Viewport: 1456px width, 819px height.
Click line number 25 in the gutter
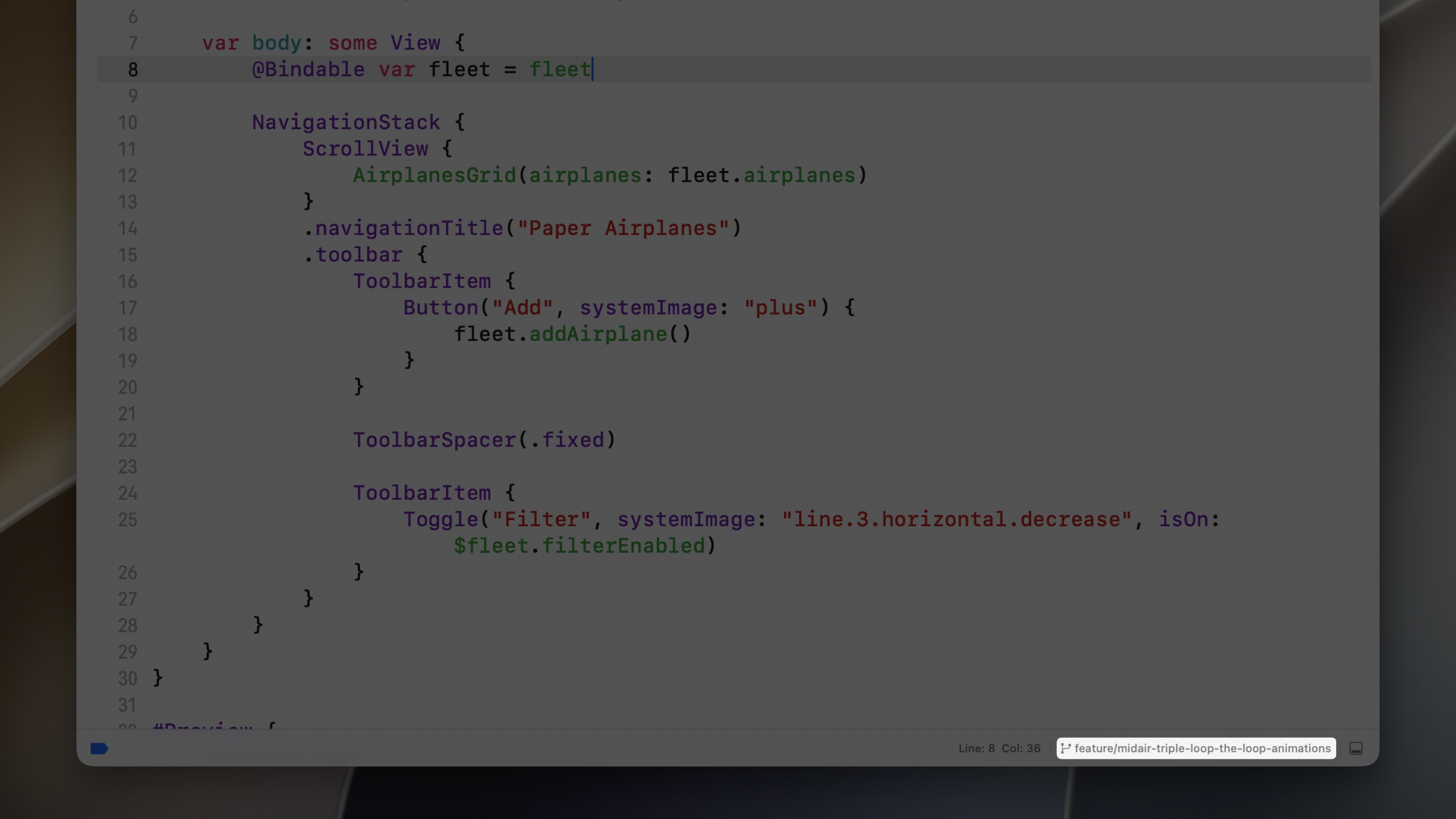128,519
